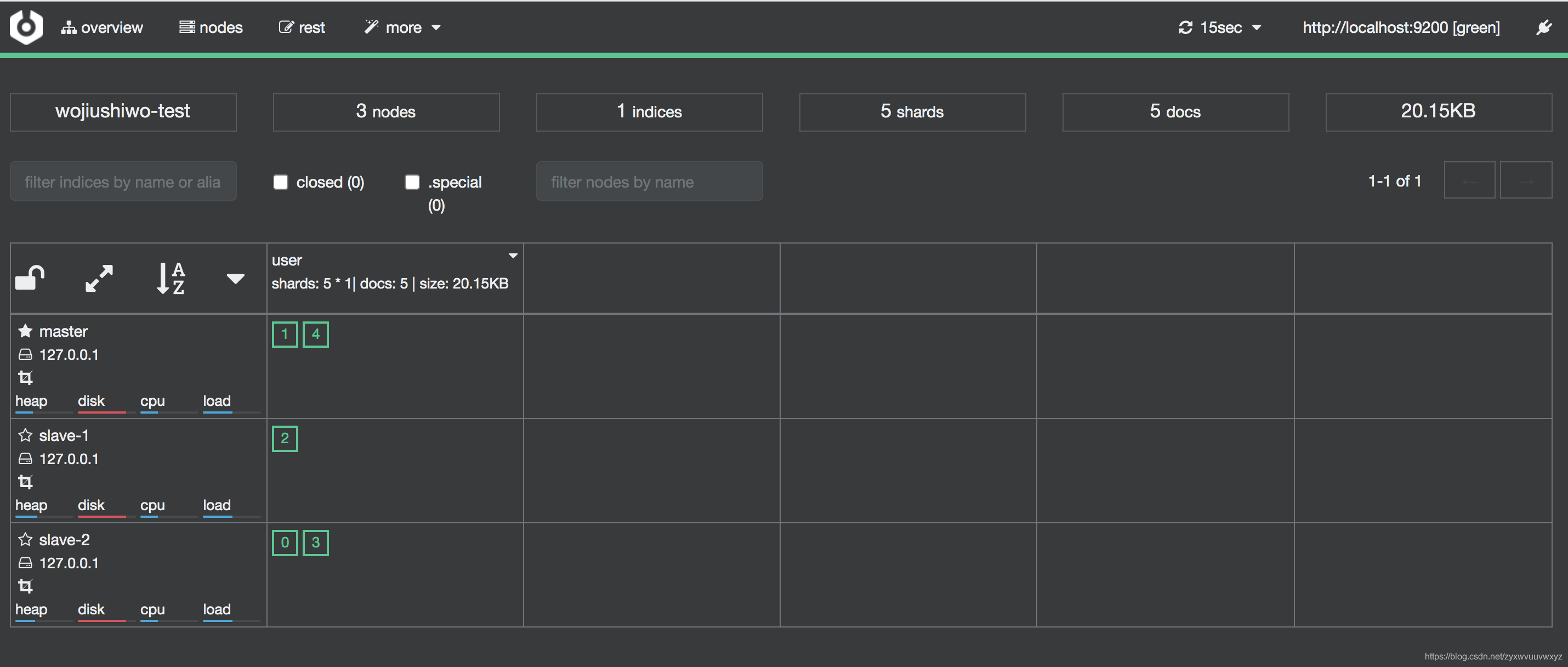Focus the filter nodes by name field
Screen dimensions: 1568x667
(x=649, y=181)
